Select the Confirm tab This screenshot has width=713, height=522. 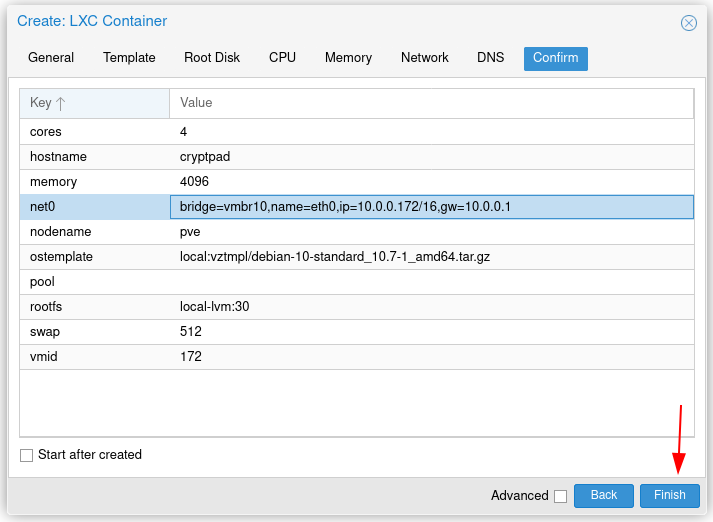(x=556, y=58)
